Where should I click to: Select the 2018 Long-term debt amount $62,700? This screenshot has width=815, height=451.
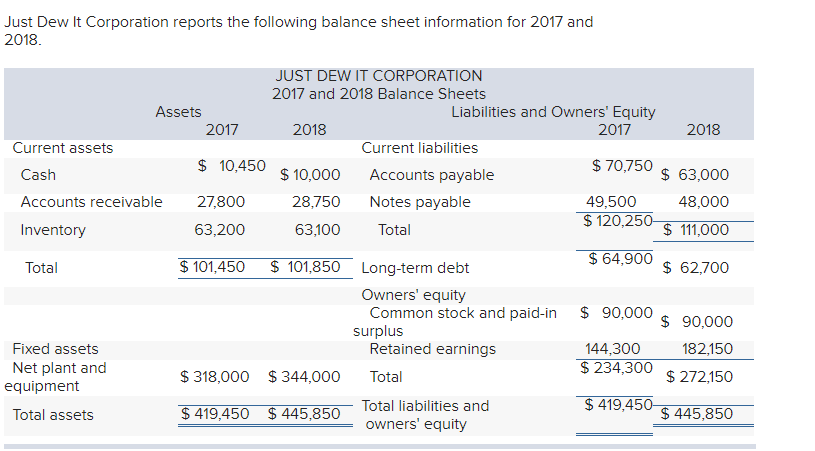pyautogui.click(x=696, y=268)
